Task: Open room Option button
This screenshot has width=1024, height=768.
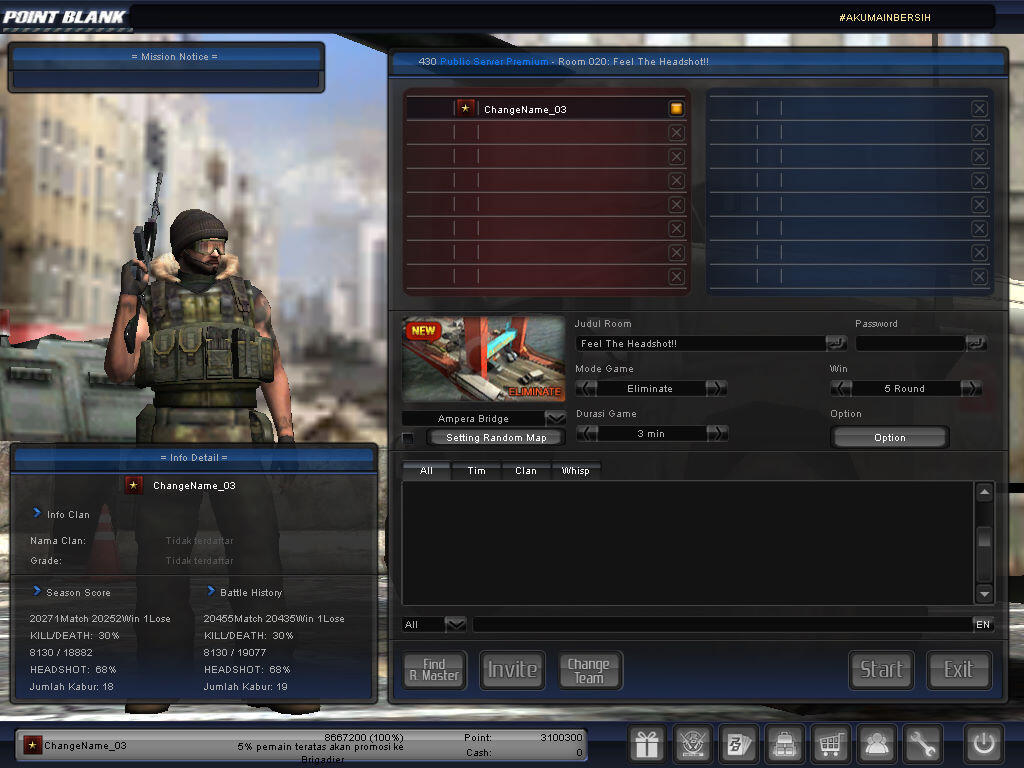Action: pyautogui.click(x=890, y=438)
